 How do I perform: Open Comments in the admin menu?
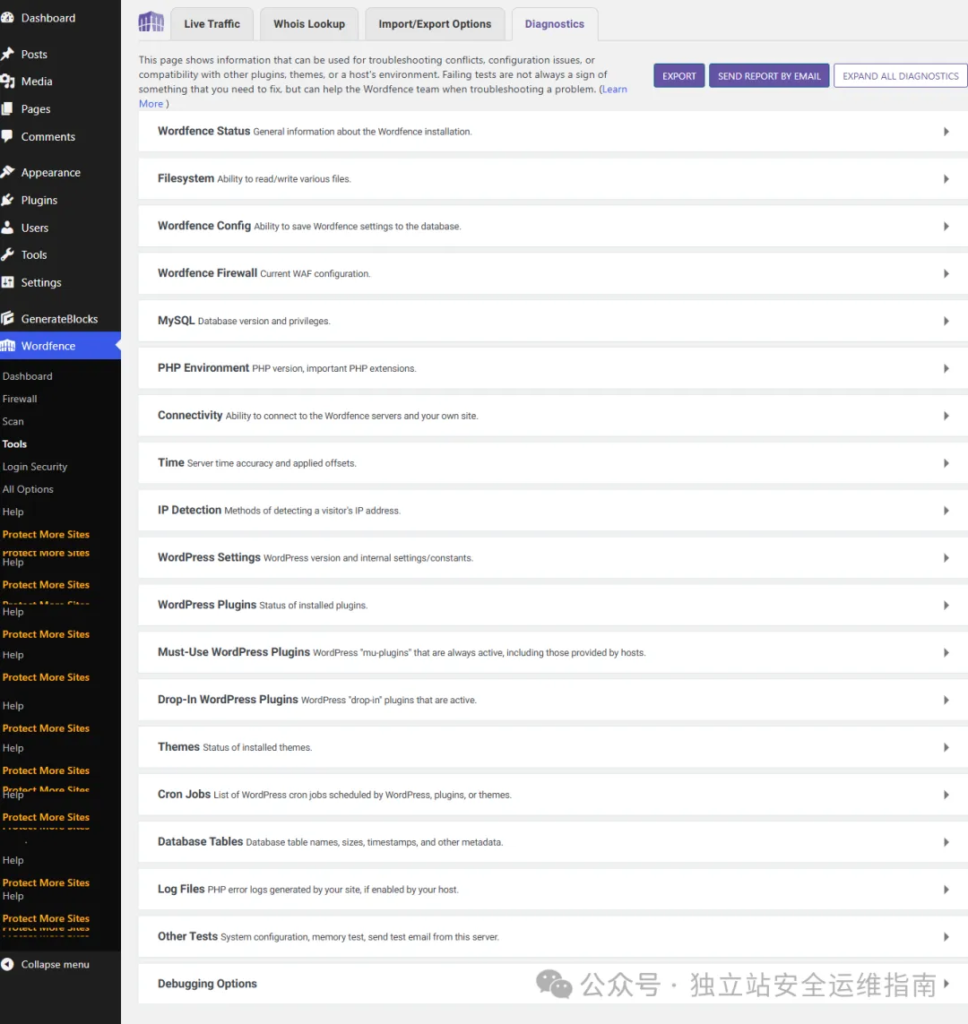click(48, 136)
